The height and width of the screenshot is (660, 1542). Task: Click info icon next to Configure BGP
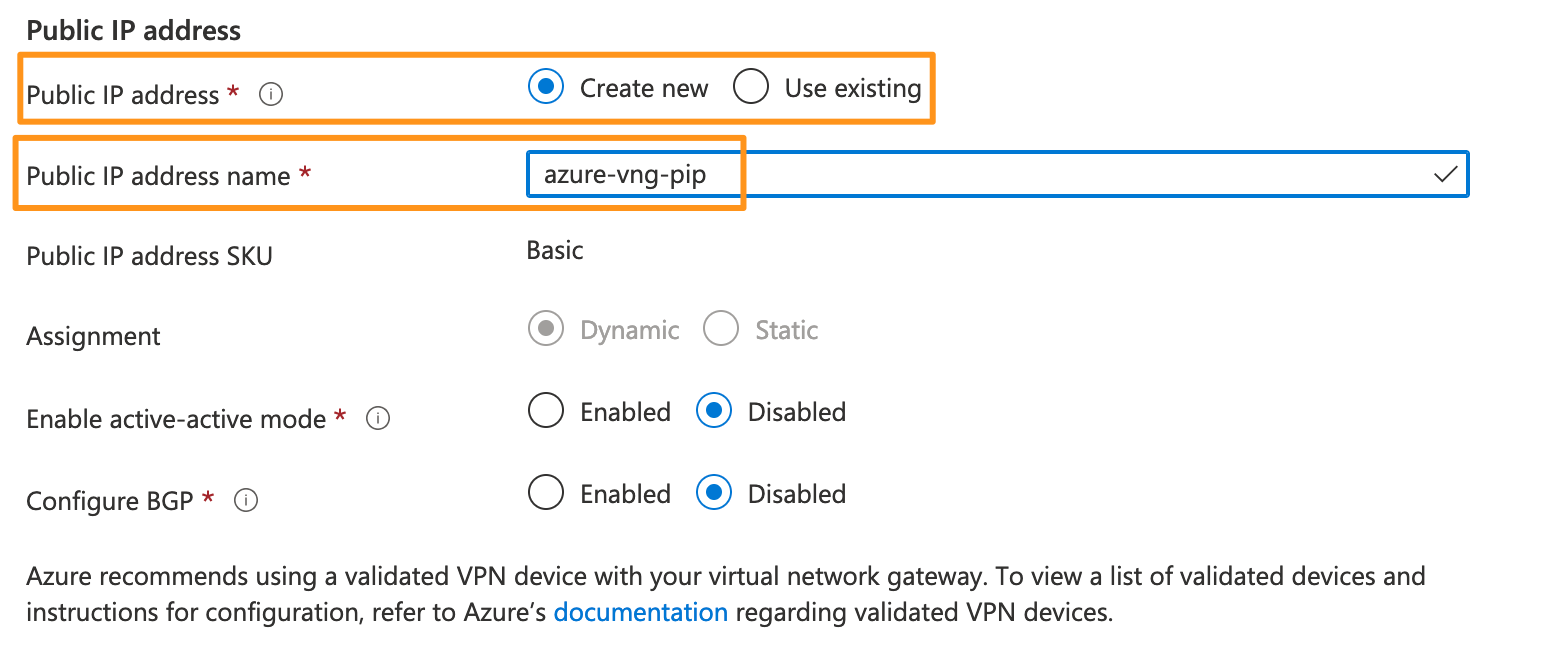point(246,500)
